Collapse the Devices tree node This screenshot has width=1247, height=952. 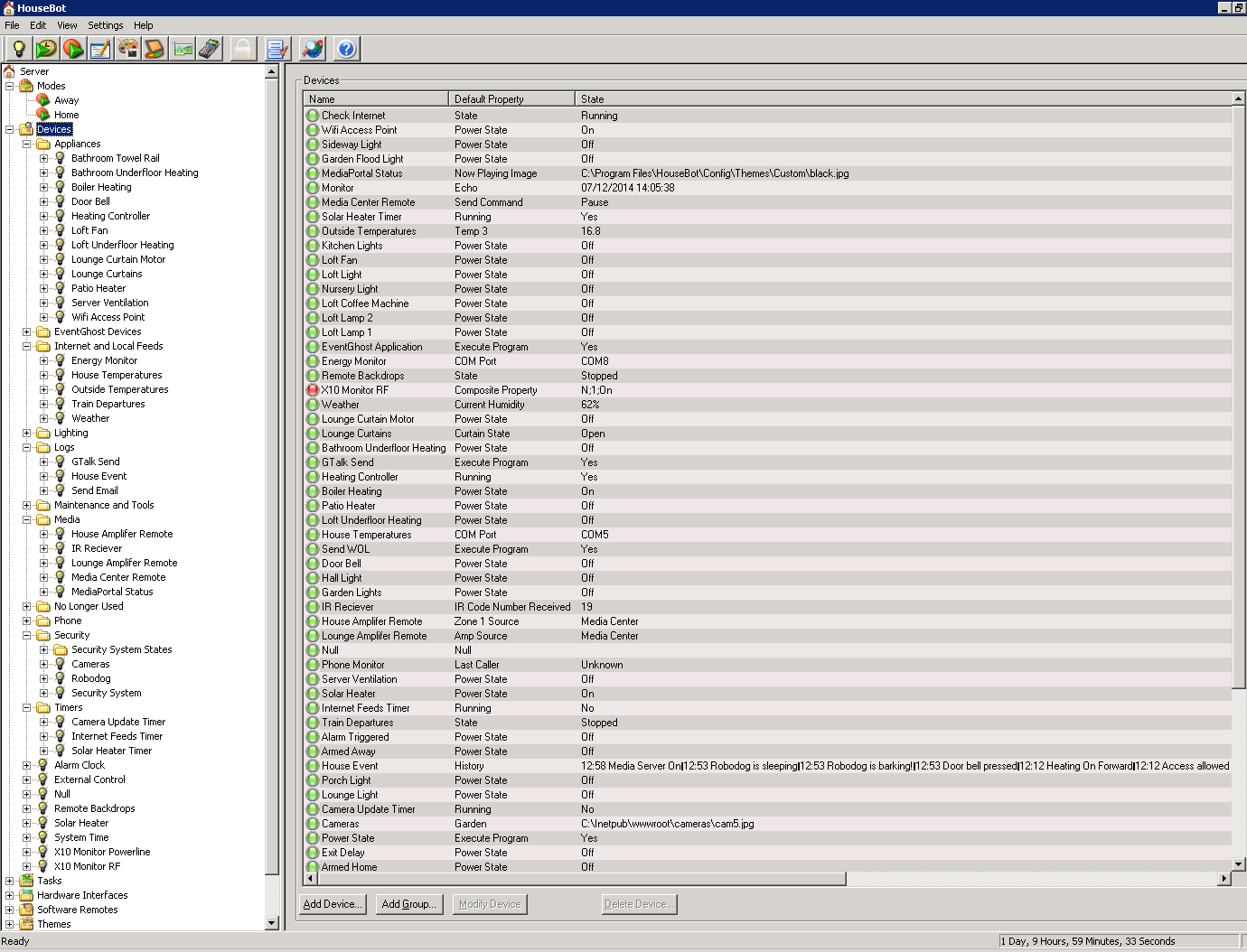pyautogui.click(x=9, y=129)
